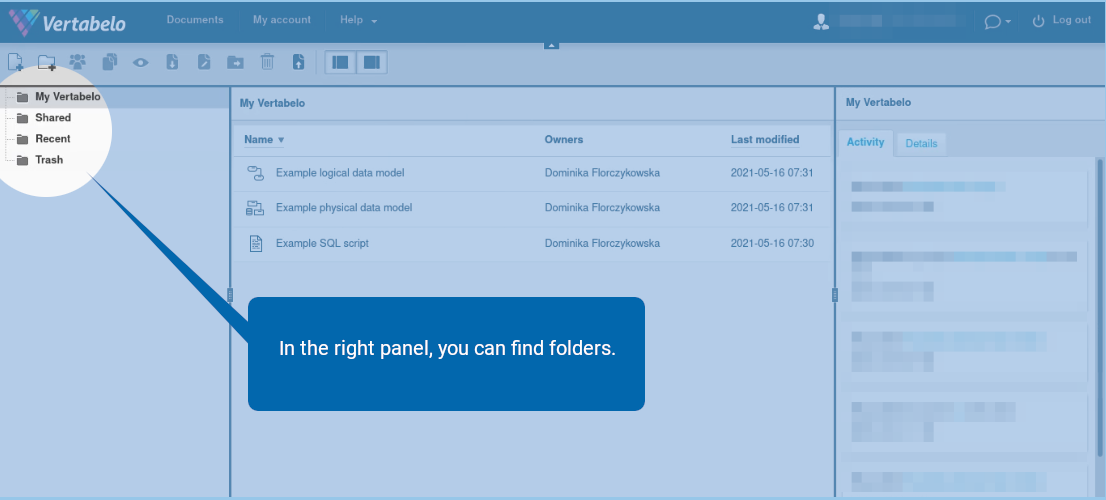Click the rename pencil document icon
The image size is (1106, 500).
[204, 62]
